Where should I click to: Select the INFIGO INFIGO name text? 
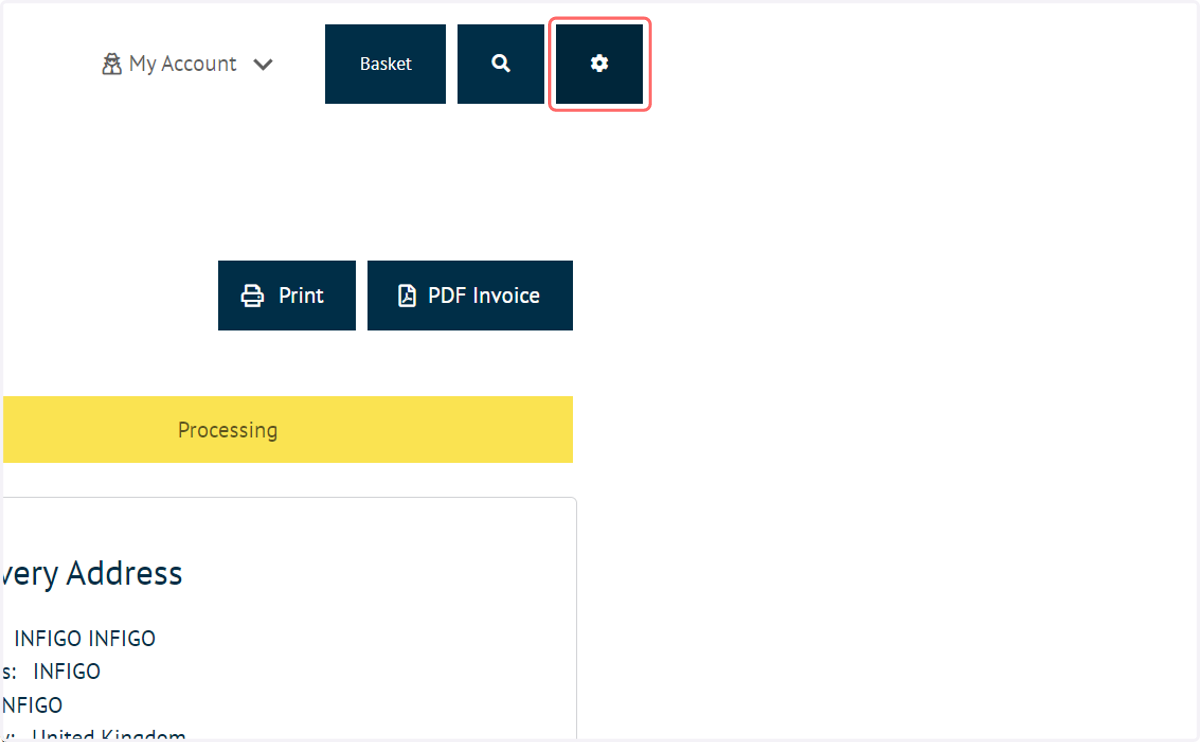pyautogui.click(x=85, y=638)
